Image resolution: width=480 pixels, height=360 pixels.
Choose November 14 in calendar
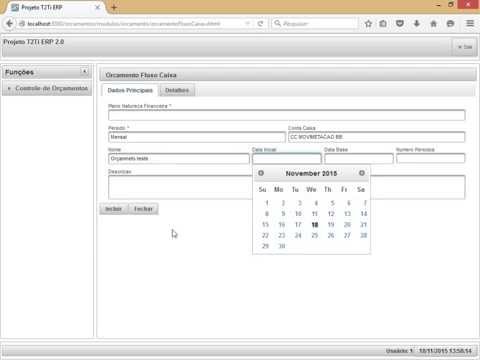coord(364,214)
